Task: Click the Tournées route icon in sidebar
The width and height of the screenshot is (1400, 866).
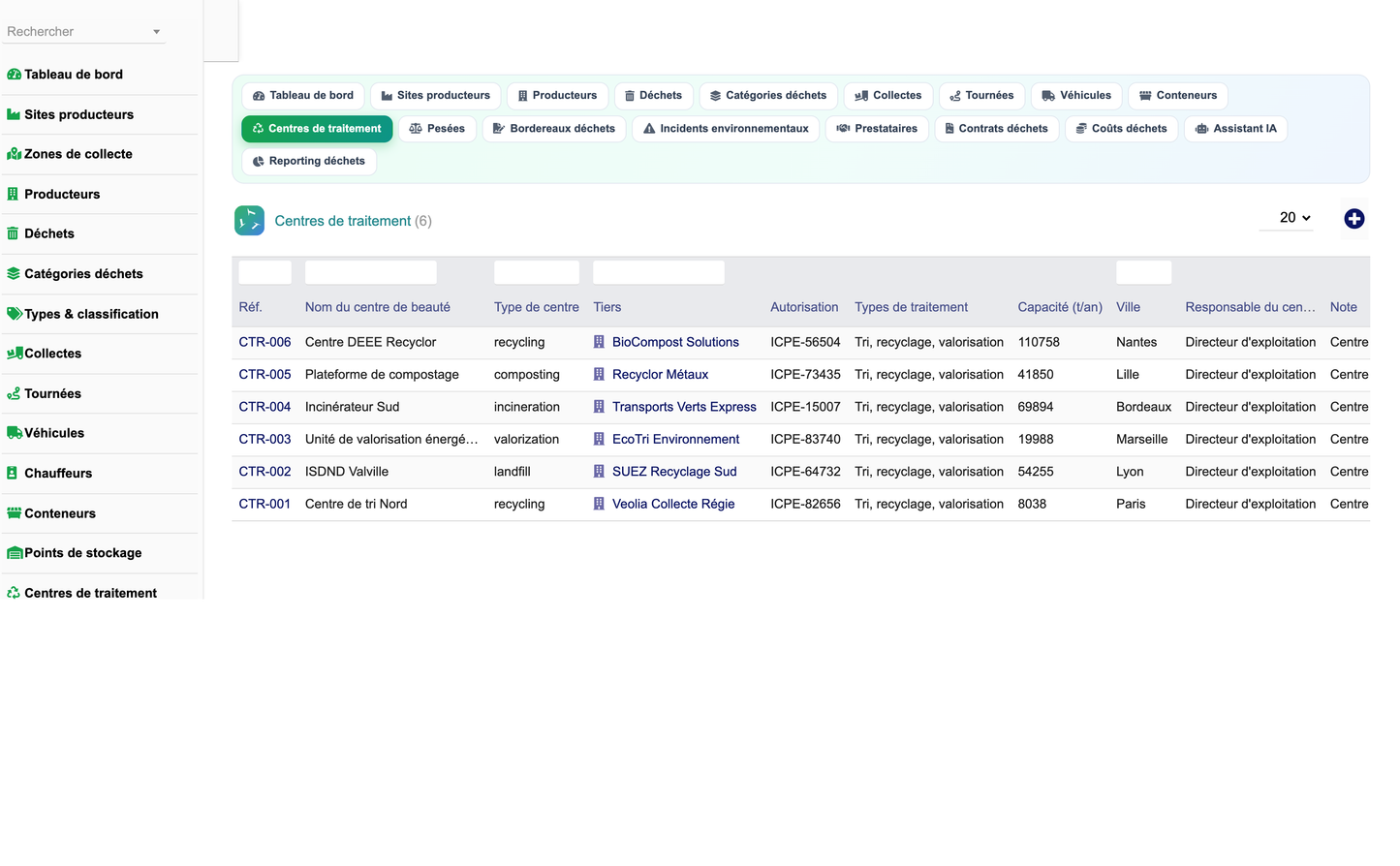Action: [x=14, y=393]
